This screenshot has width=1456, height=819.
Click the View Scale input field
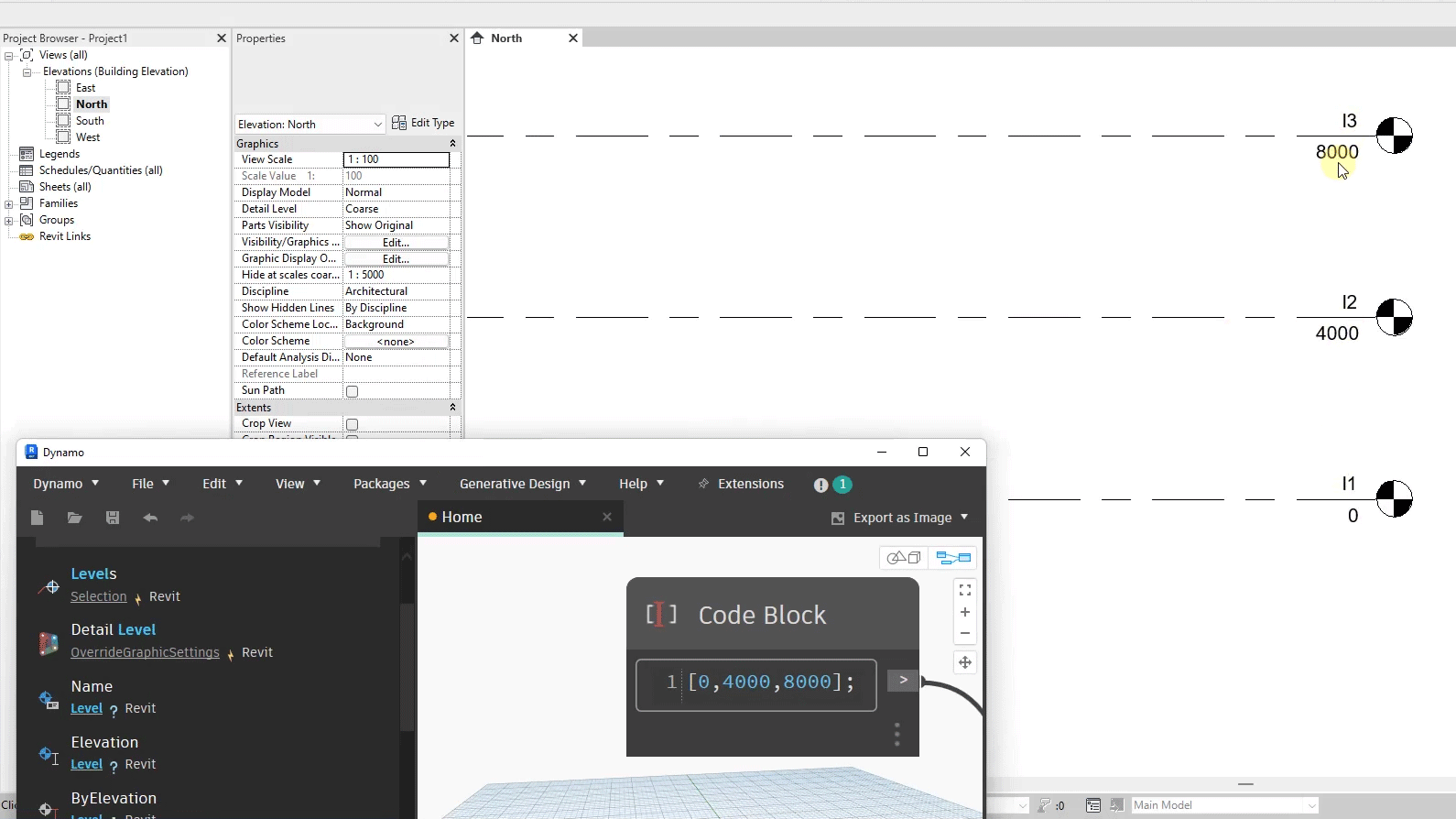(x=397, y=159)
